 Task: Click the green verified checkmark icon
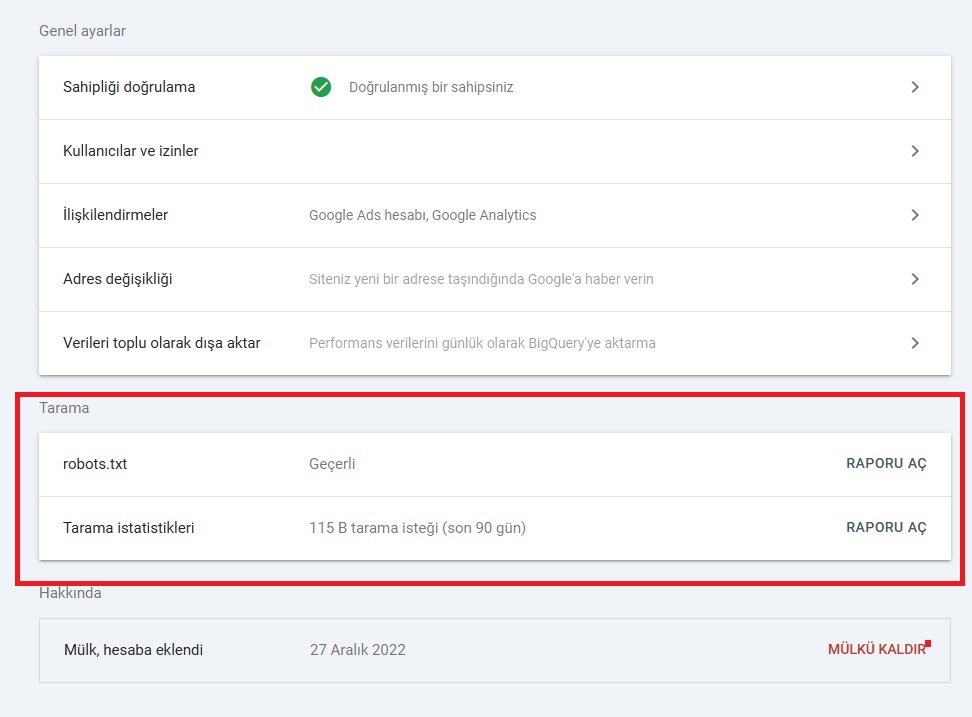[321, 87]
